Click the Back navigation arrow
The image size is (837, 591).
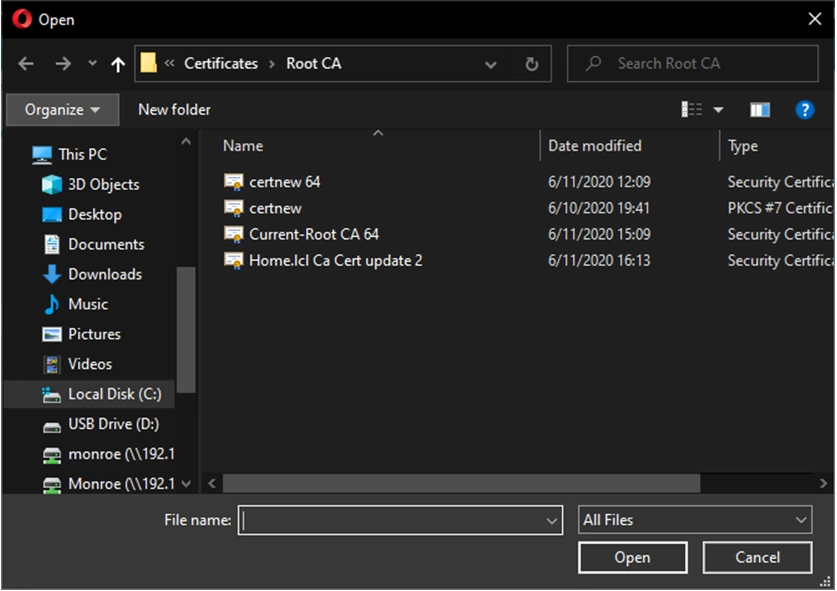point(26,64)
